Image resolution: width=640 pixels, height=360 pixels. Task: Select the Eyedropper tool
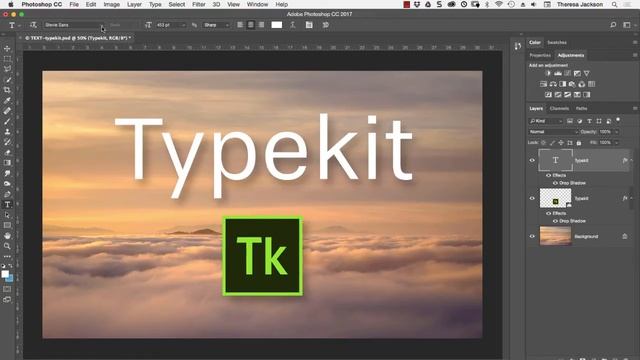[7, 100]
